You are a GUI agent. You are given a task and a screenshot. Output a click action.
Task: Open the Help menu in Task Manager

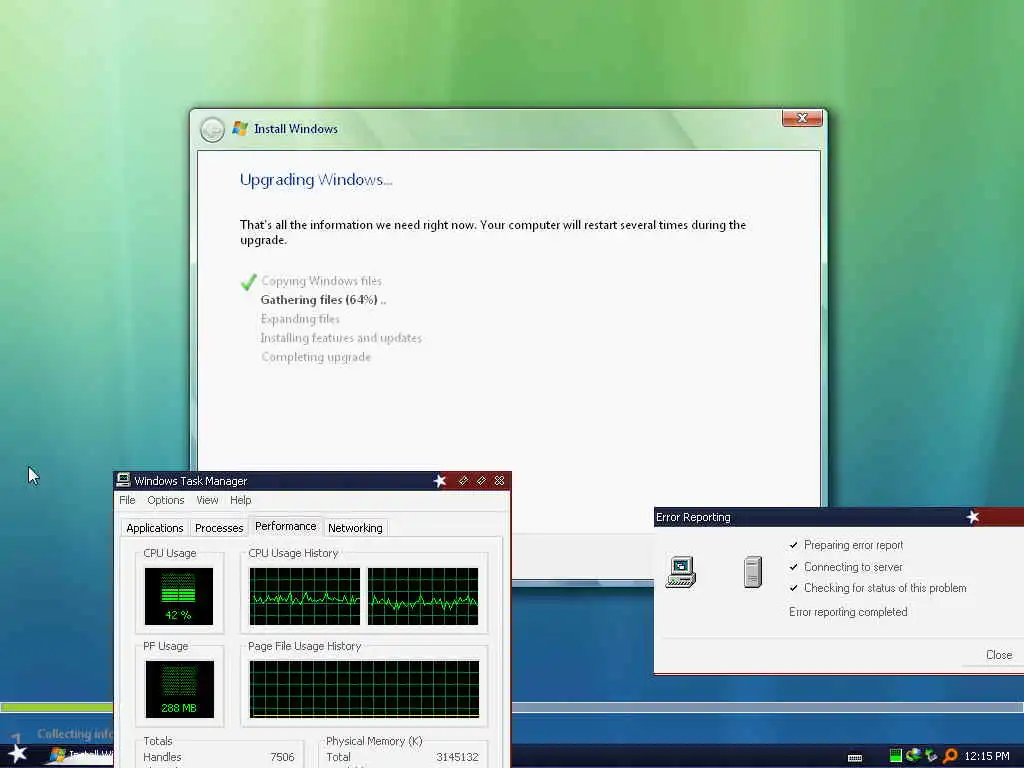pos(240,500)
